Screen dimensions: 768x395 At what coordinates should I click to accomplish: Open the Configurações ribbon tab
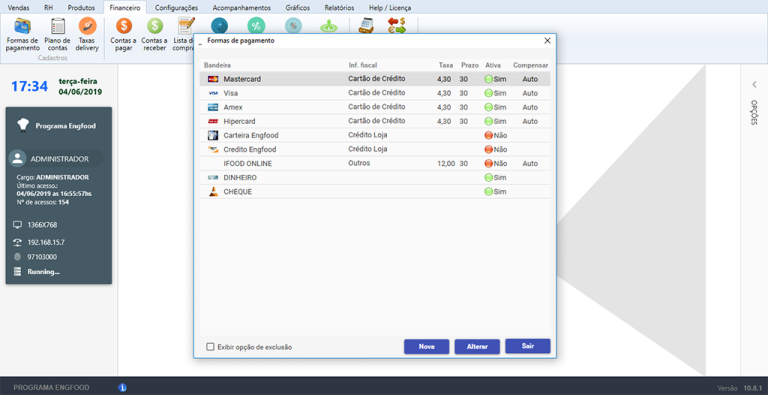[176, 8]
